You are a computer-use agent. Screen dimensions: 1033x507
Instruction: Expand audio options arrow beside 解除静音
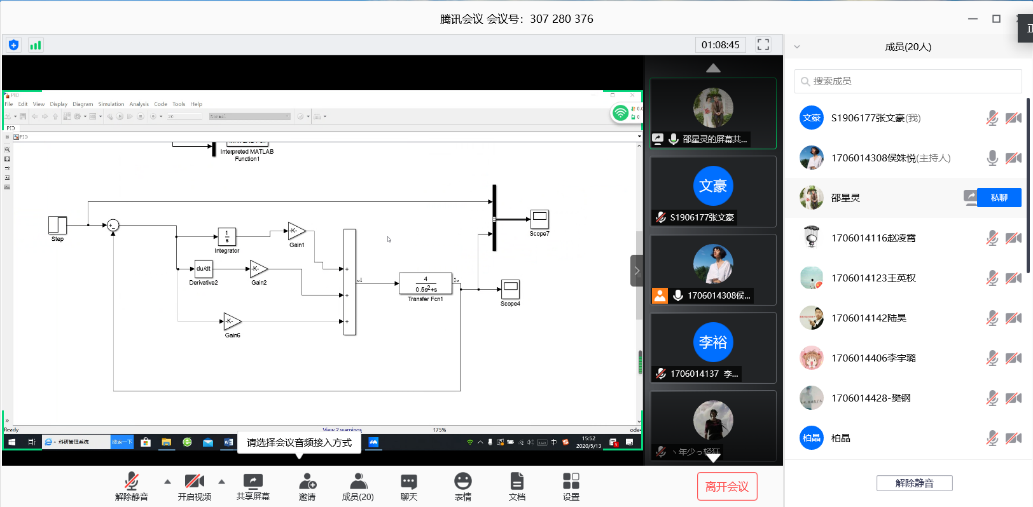click(x=167, y=480)
